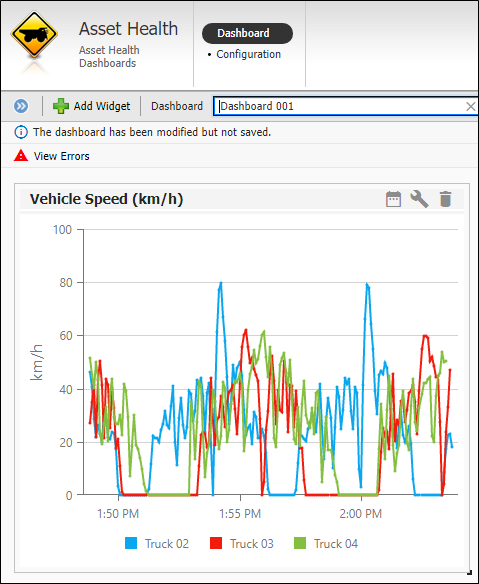Click the blue info icon in message bar

click(x=21, y=132)
